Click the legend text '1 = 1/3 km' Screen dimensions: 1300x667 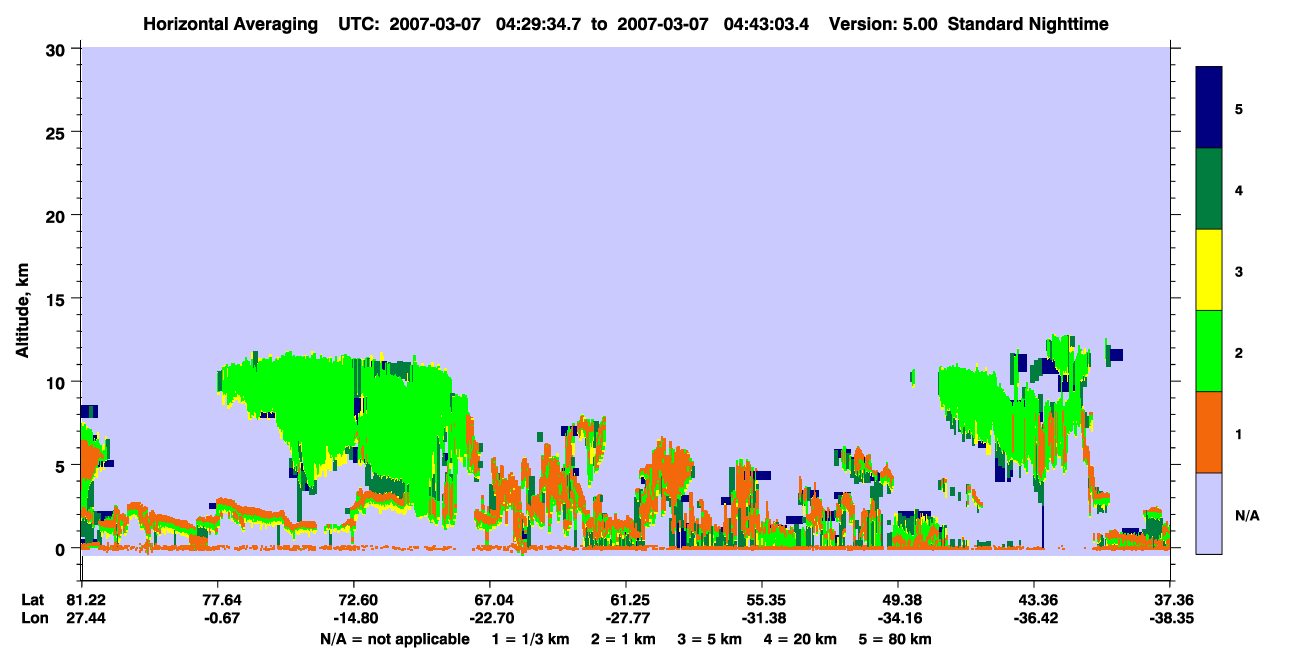coord(529,639)
